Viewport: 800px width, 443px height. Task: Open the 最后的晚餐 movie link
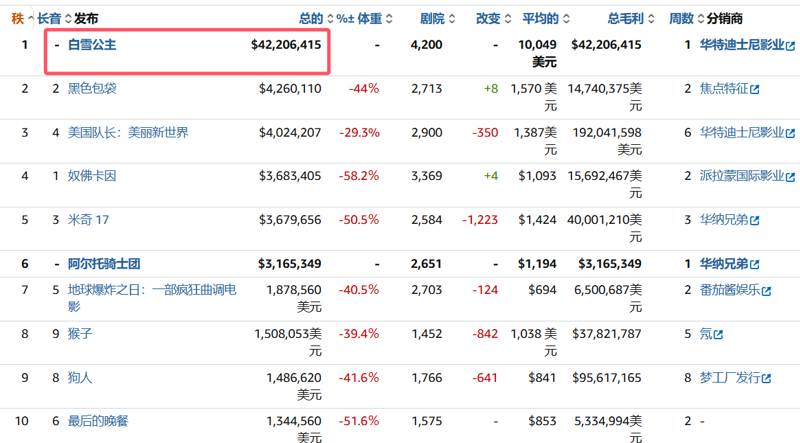[98, 421]
